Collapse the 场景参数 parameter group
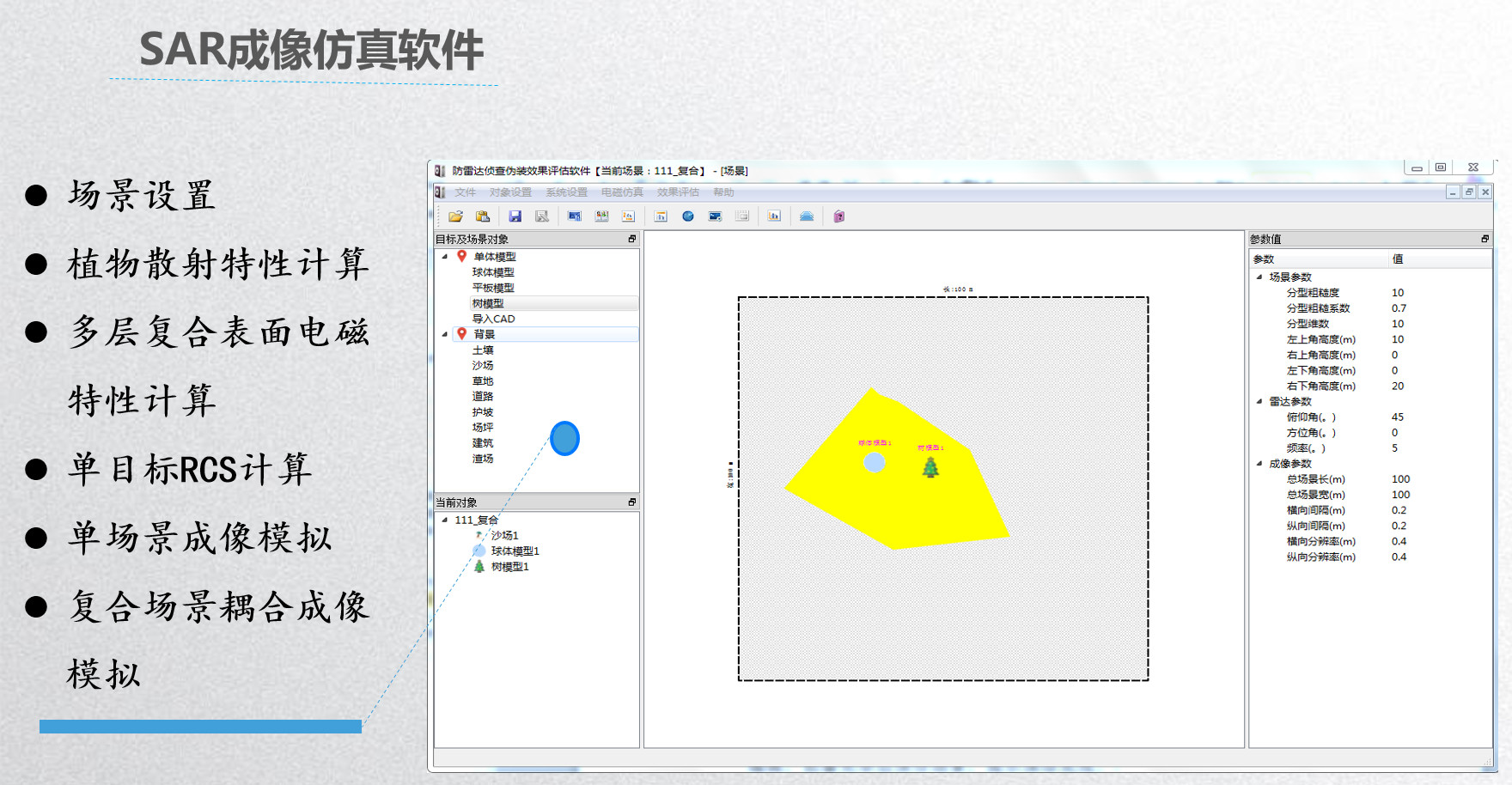This screenshot has height=785, width=1512. pos(1259,277)
